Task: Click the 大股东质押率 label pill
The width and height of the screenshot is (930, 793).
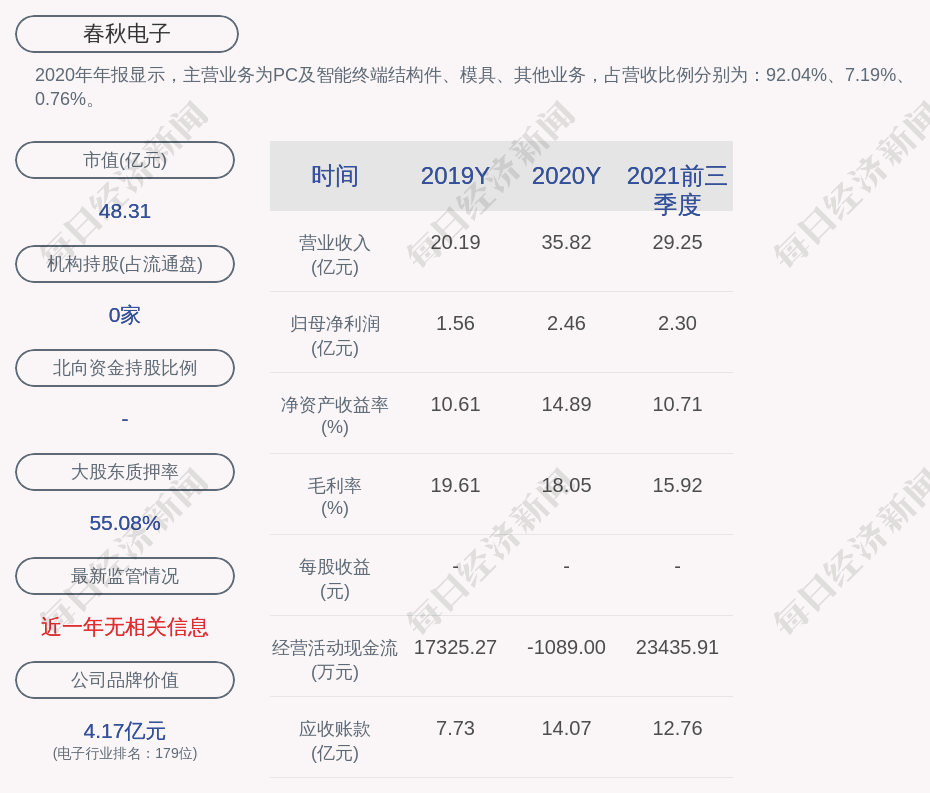Action: coord(125,472)
